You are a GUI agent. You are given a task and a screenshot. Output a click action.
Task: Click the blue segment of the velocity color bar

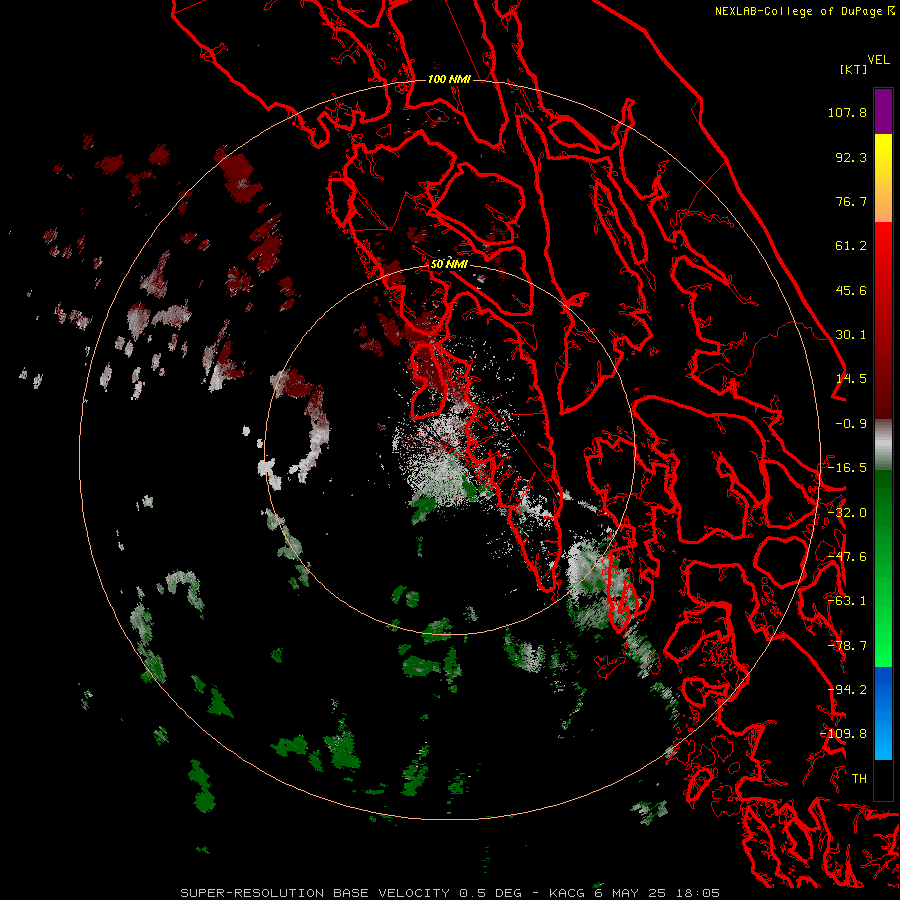[x=883, y=713]
